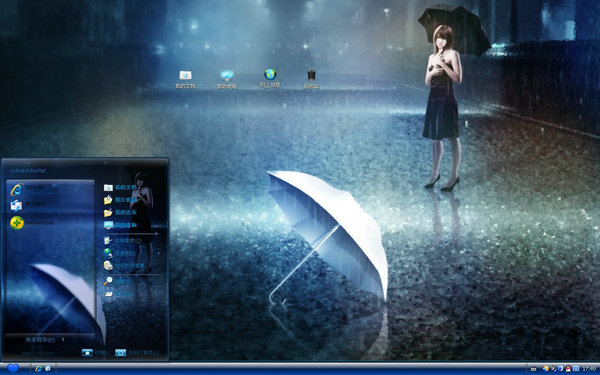Open My Computer from the start menu list
600x375 pixels.
(120, 225)
